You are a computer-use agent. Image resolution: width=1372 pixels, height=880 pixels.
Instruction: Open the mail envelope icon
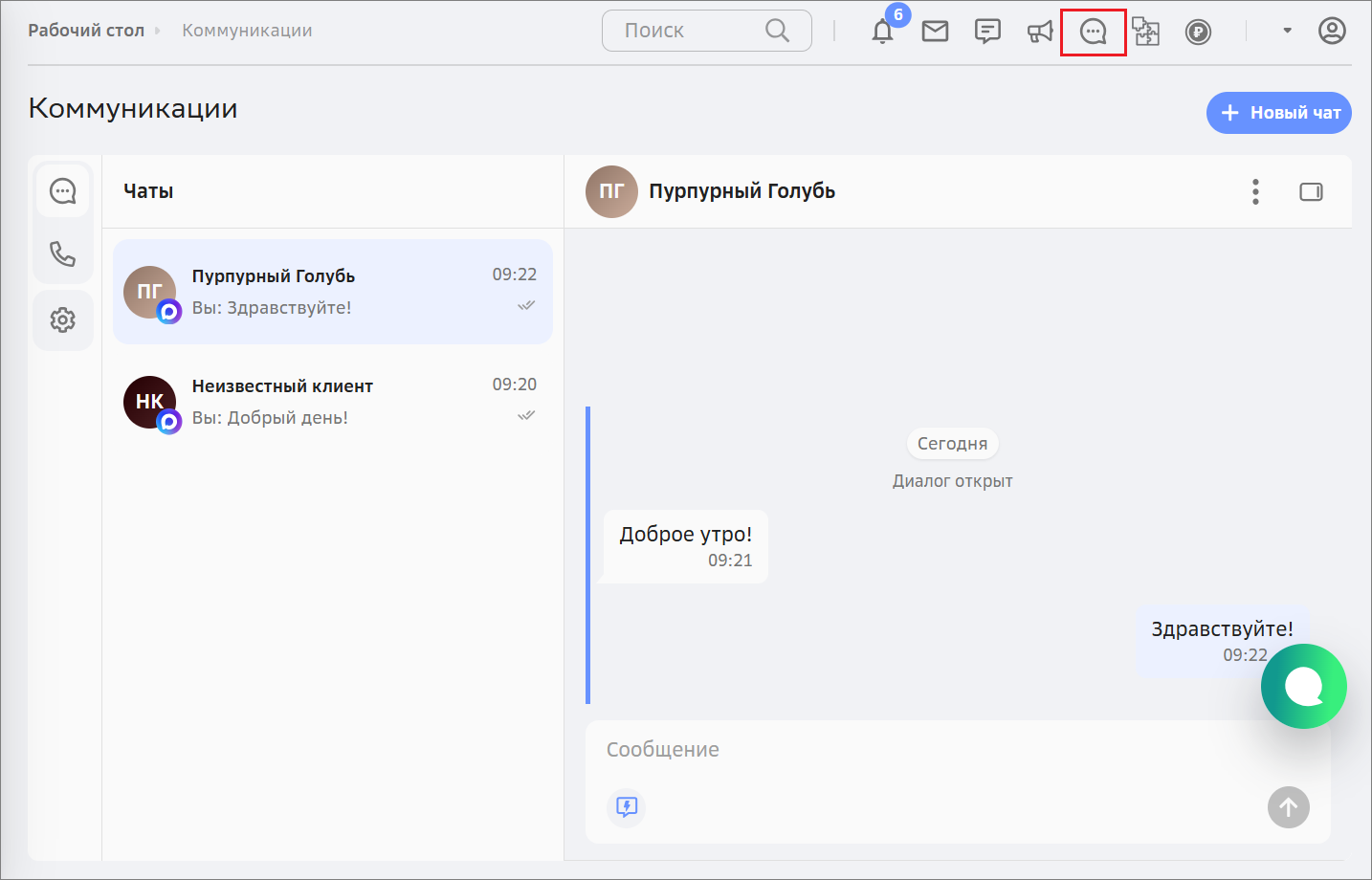tap(935, 32)
